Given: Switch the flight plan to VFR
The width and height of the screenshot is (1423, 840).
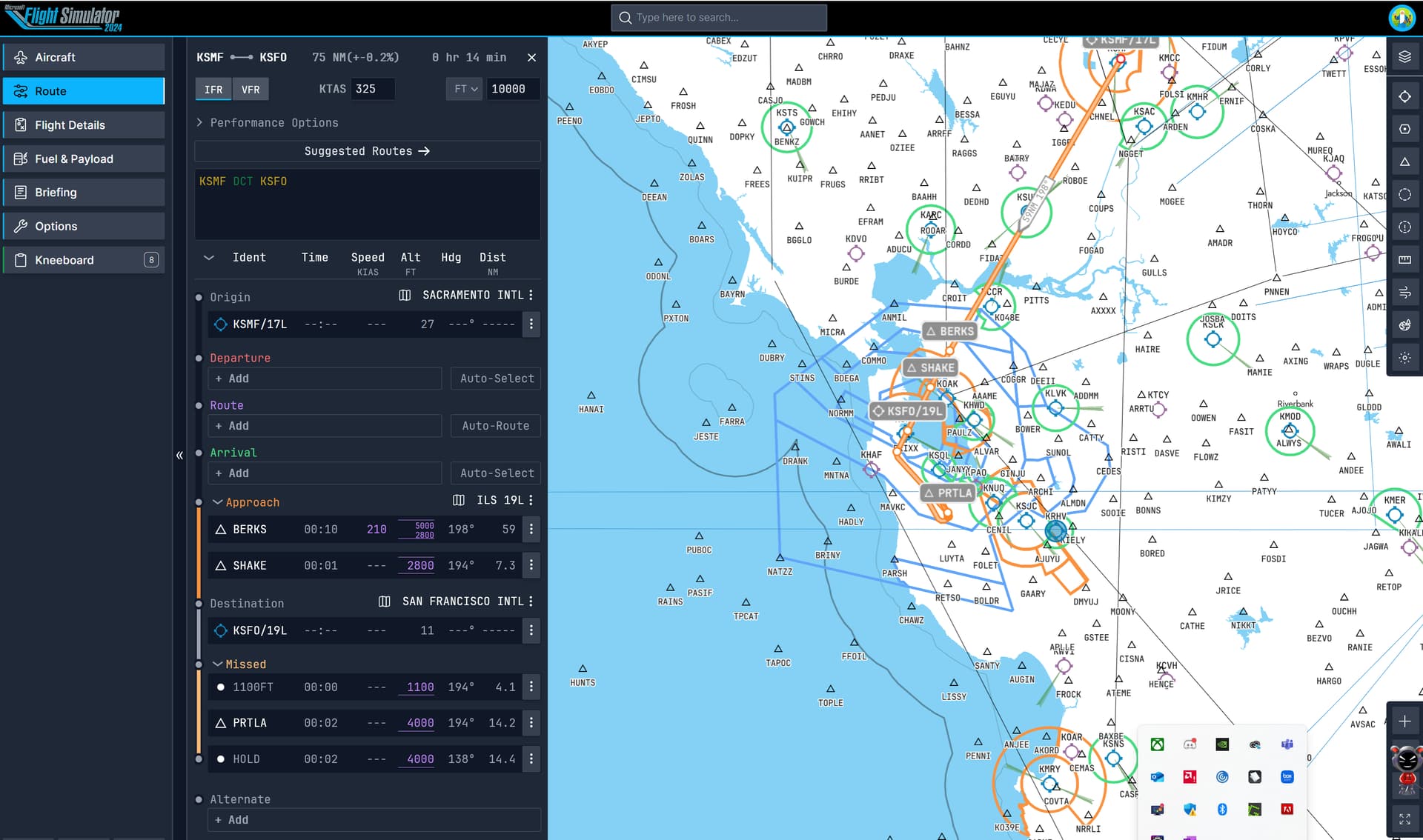Looking at the screenshot, I should pyautogui.click(x=251, y=89).
